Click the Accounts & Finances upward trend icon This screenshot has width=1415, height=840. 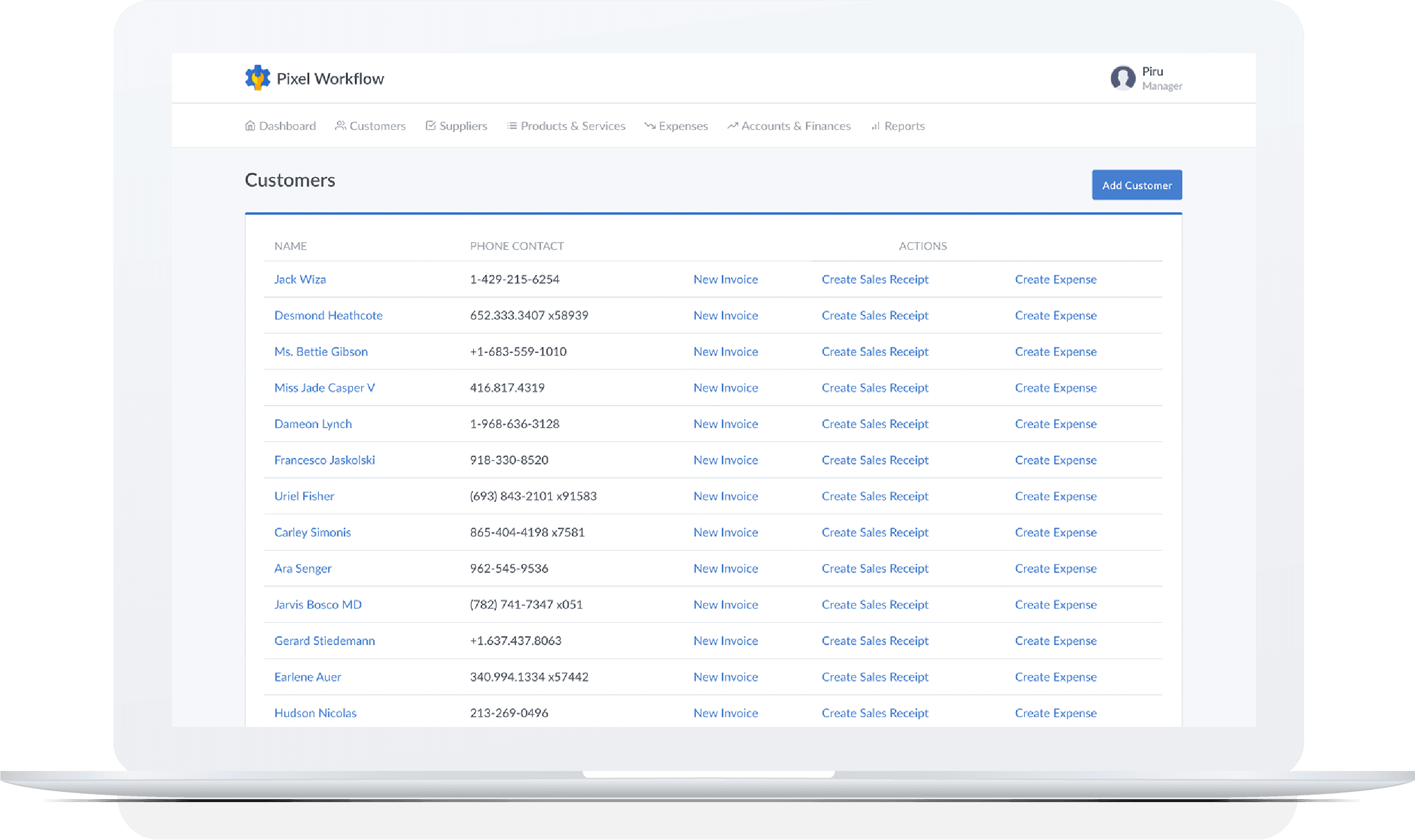(733, 126)
